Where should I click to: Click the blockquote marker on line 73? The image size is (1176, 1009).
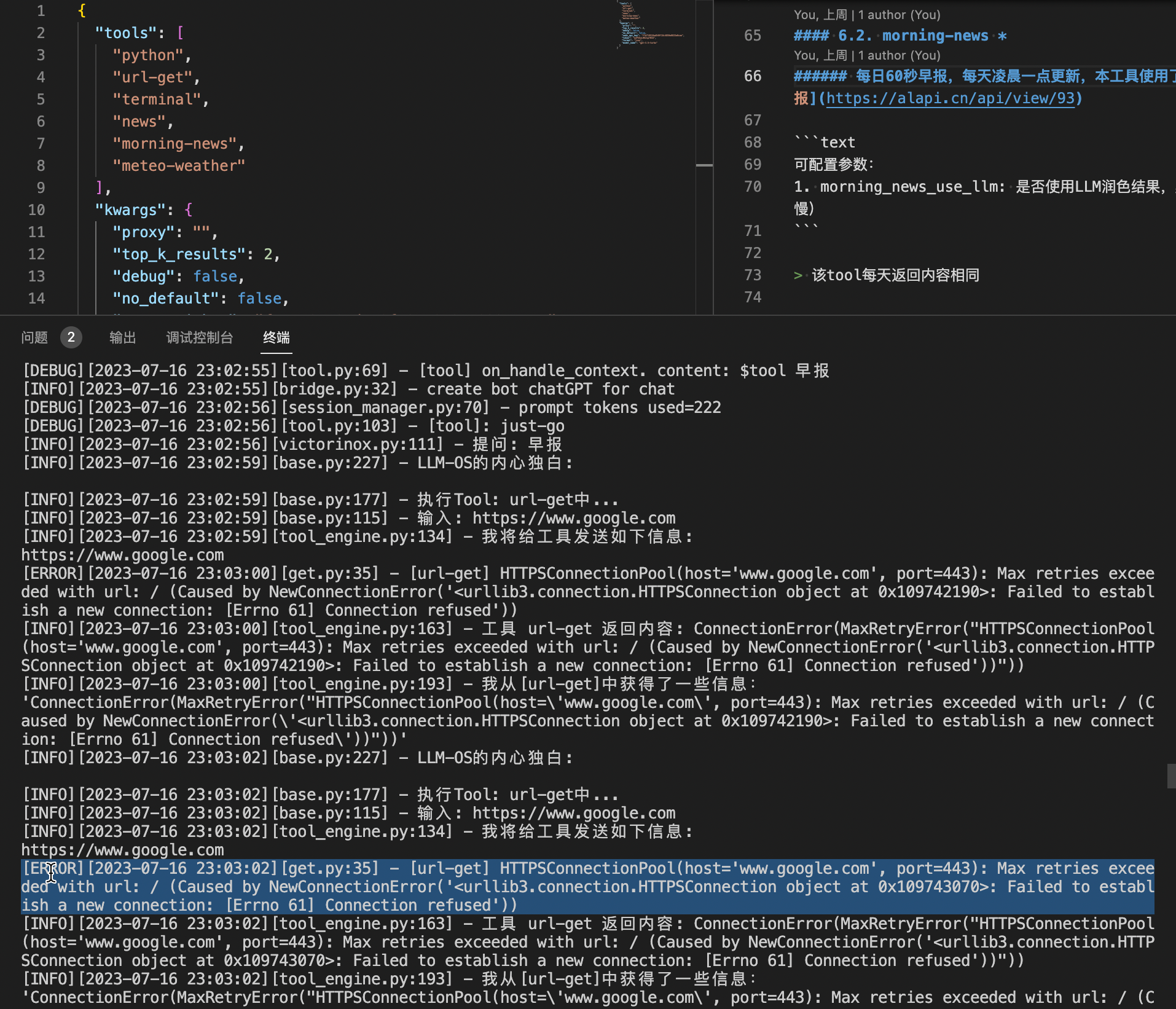point(798,275)
